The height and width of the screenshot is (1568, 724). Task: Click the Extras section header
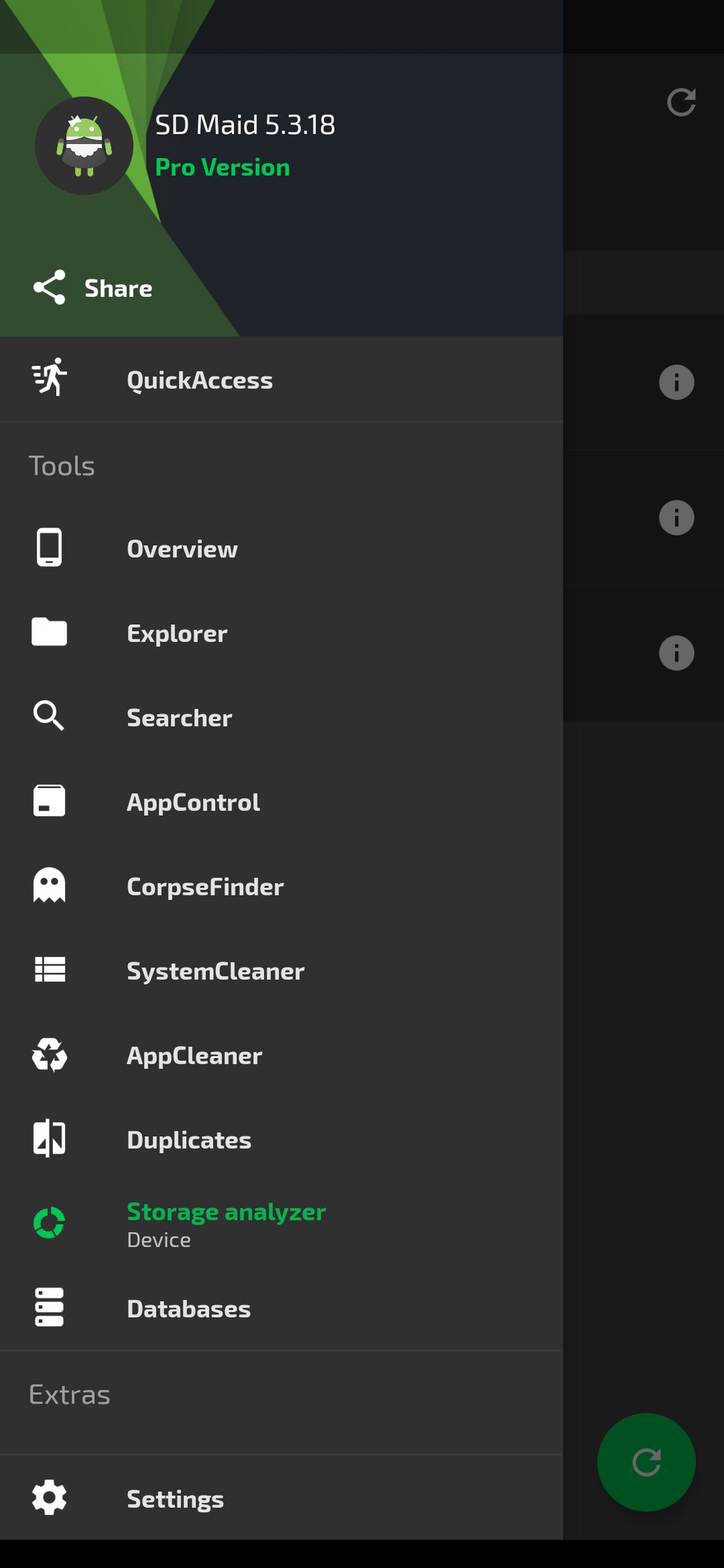(x=69, y=1395)
